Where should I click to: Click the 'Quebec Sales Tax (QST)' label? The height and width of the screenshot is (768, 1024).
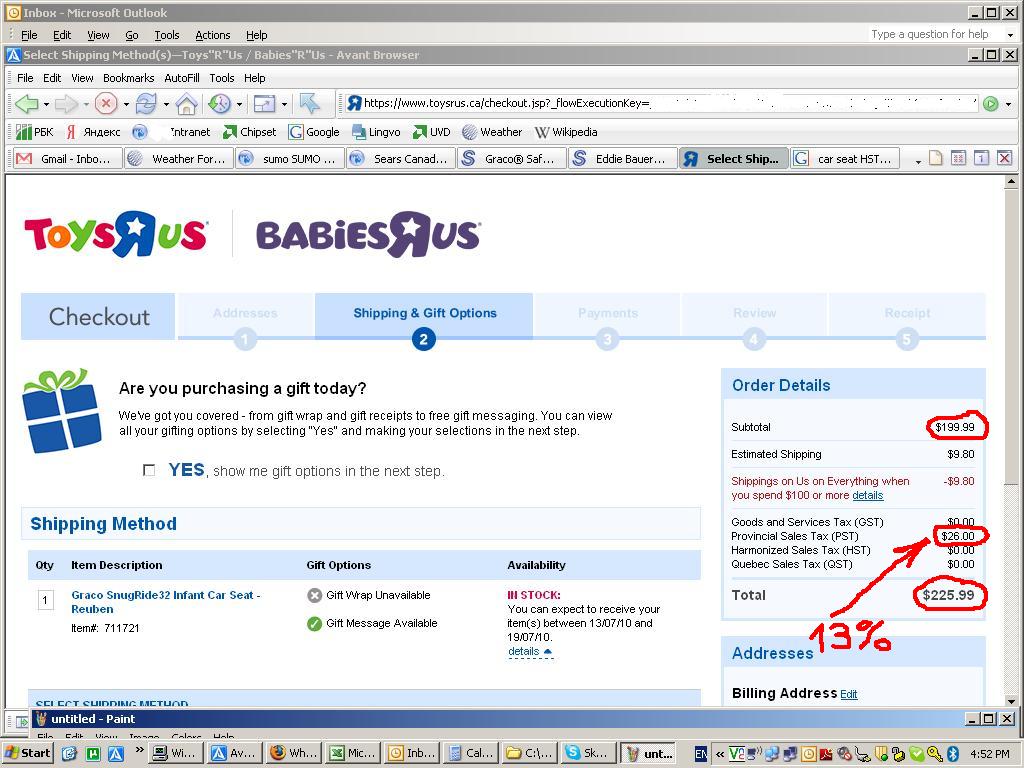click(x=792, y=564)
